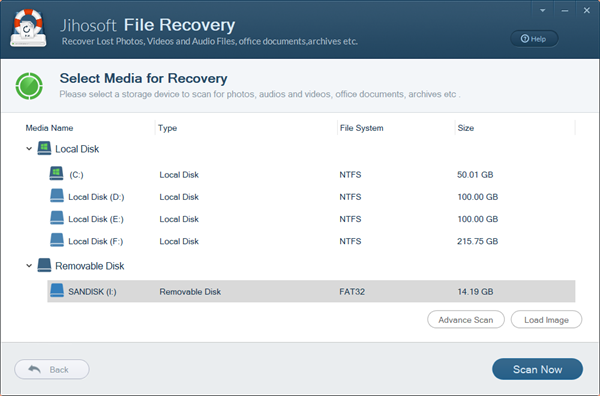Open the title bar dropdown menu arrow
600x396 pixels.
(543, 11)
